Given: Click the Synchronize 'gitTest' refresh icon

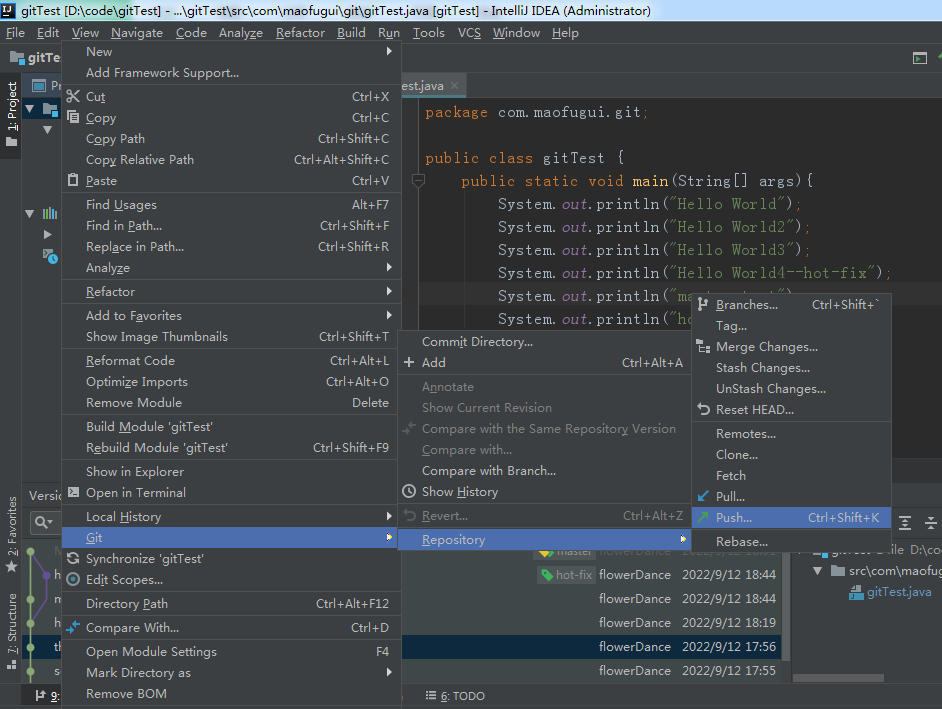Looking at the screenshot, I should coord(73,558).
